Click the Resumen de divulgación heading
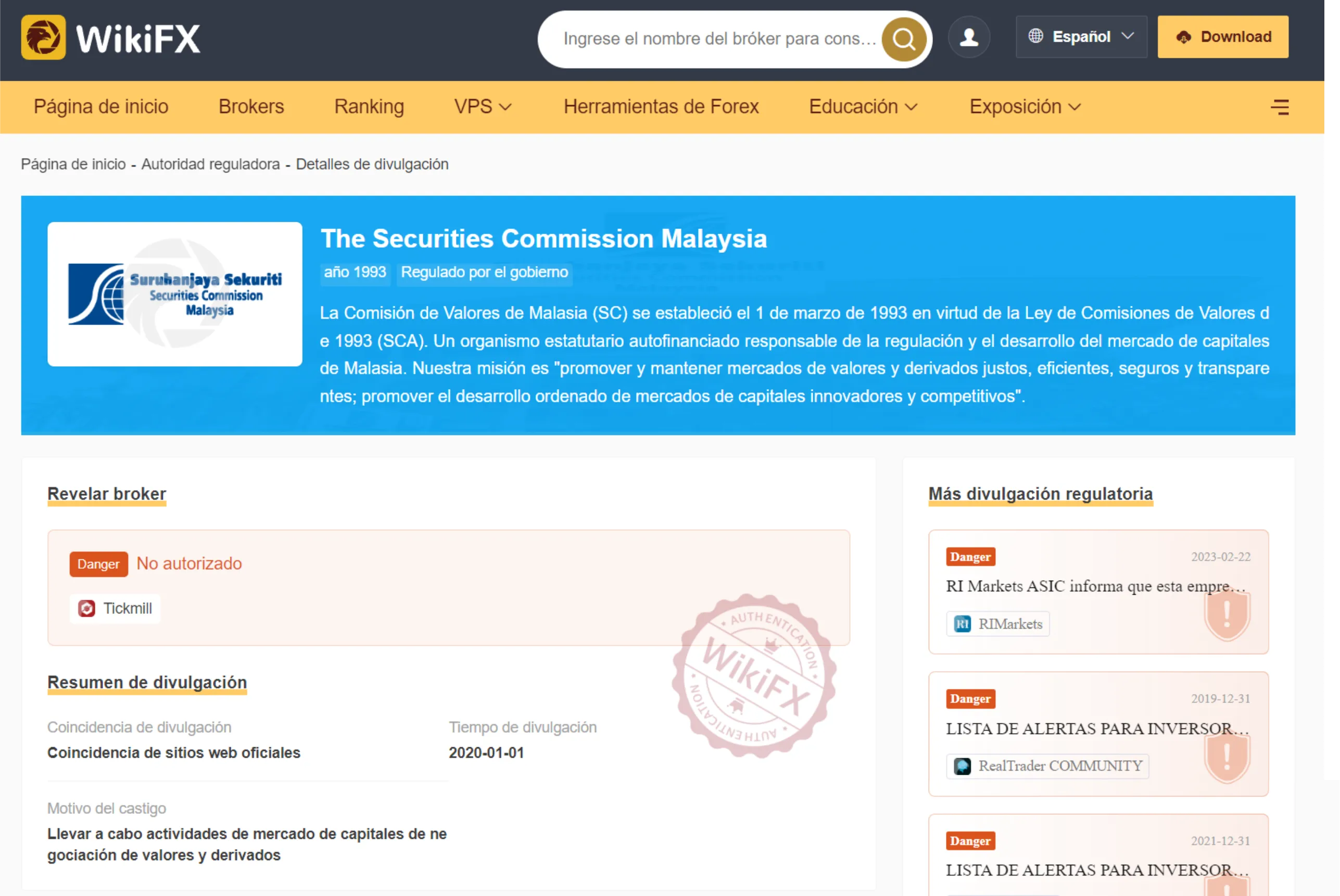The image size is (1340, 896). (147, 682)
